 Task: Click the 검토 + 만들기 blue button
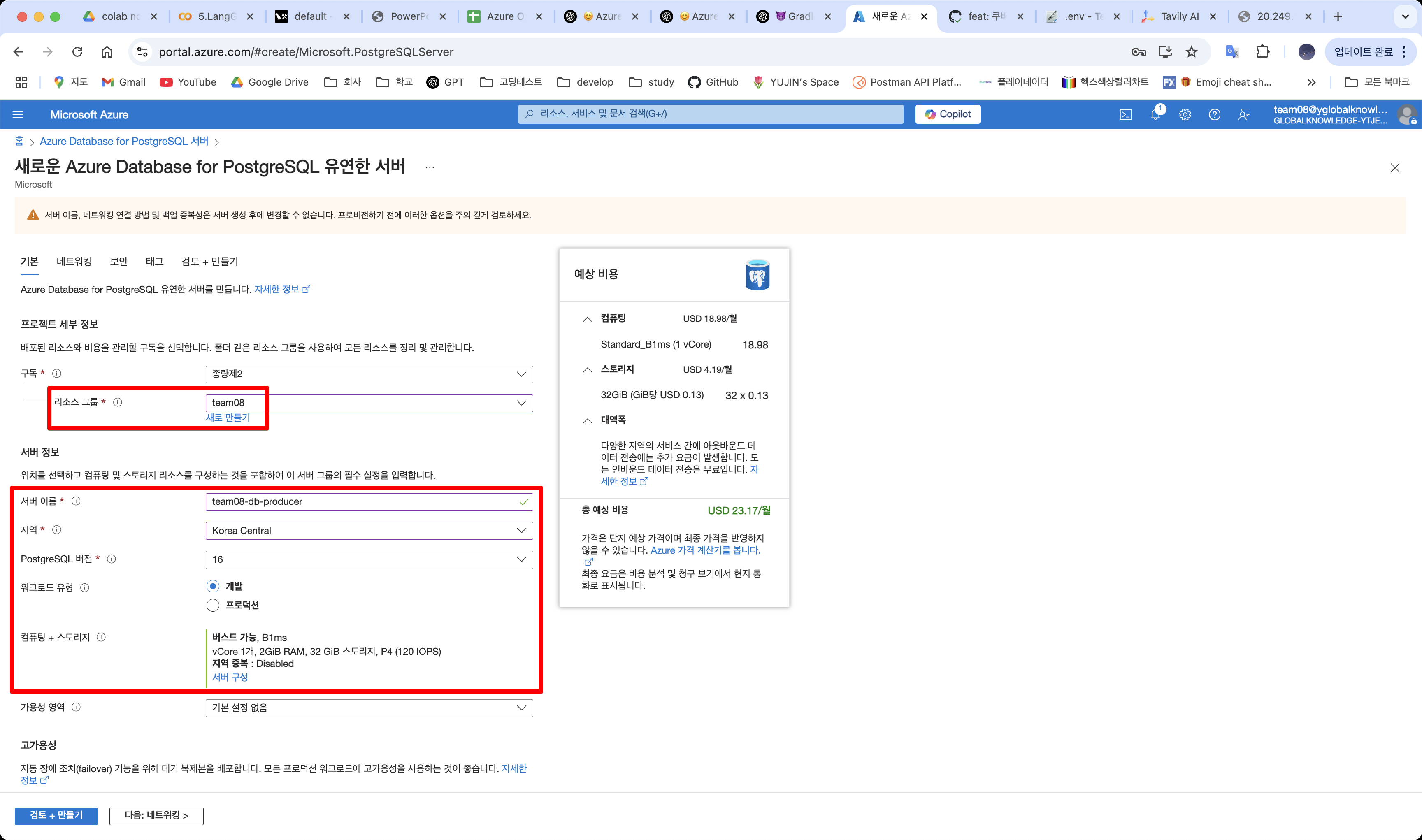(56, 816)
